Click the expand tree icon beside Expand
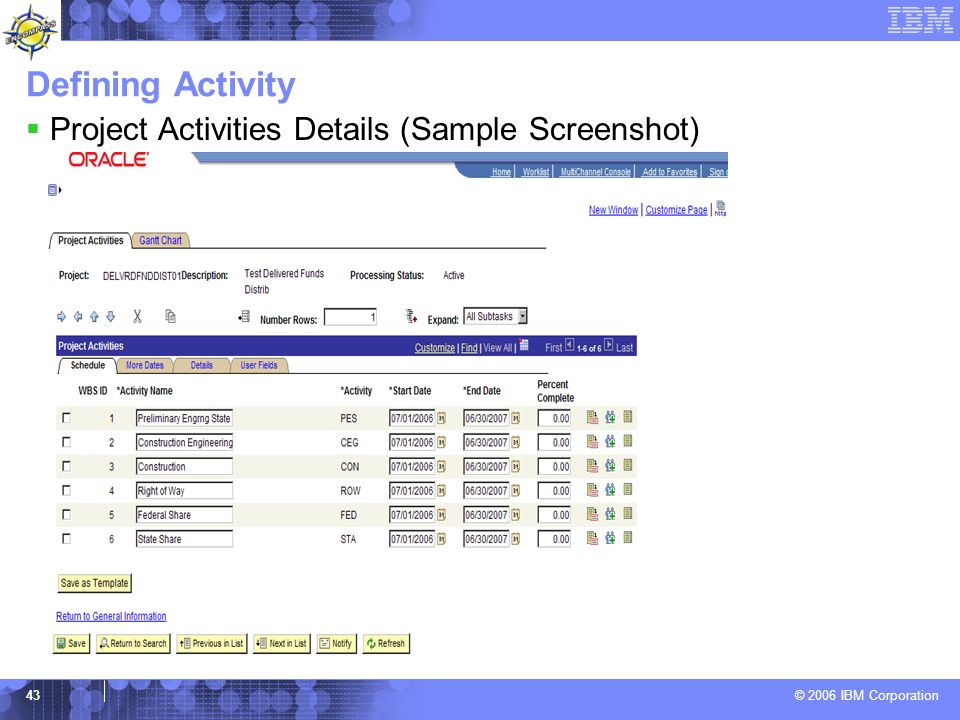Image resolution: width=960 pixels, height=720 pixels. 411,317
